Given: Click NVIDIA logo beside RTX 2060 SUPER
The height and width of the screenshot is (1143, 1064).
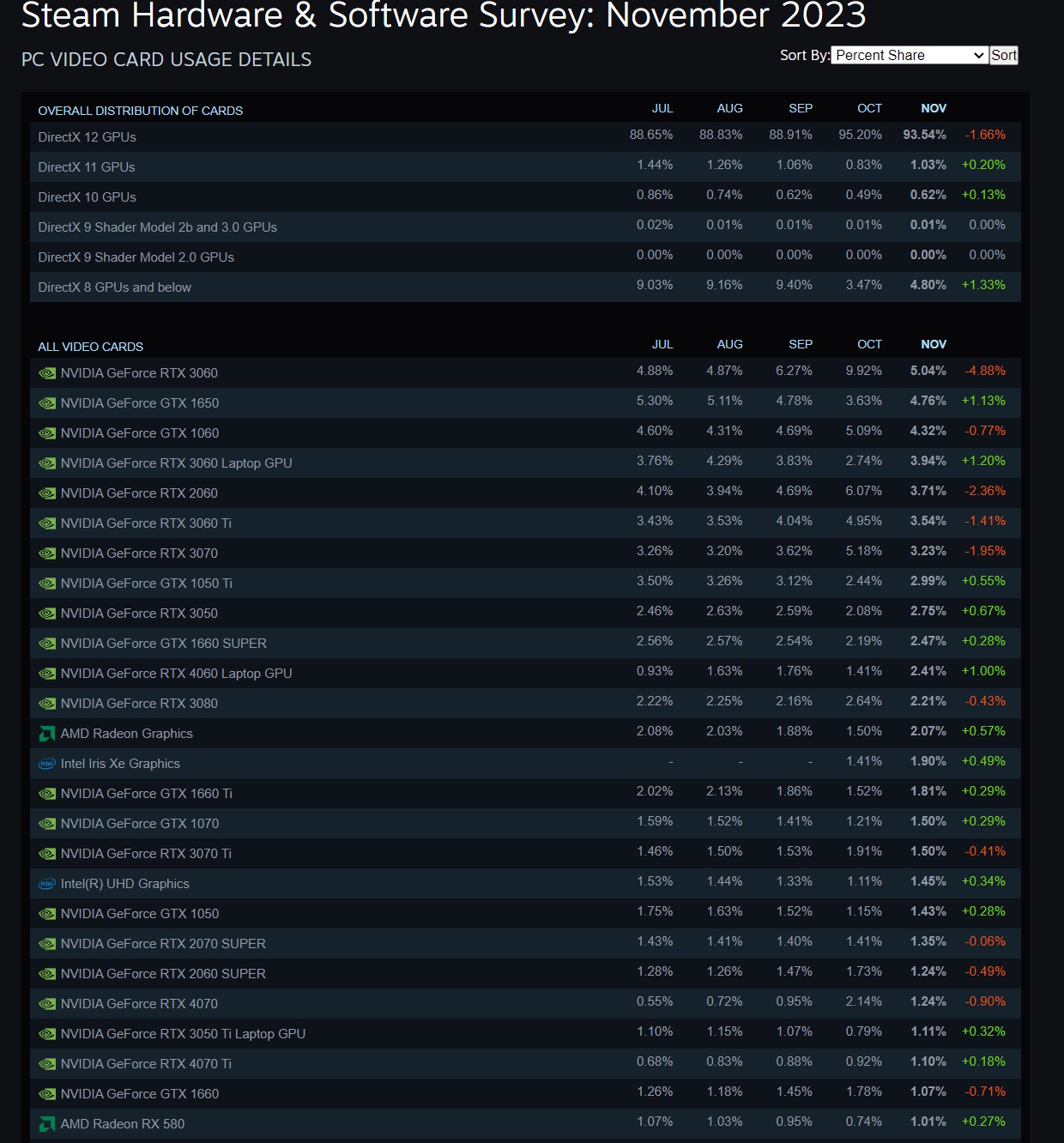Looking at the screenshot, I should pos(47,974).
